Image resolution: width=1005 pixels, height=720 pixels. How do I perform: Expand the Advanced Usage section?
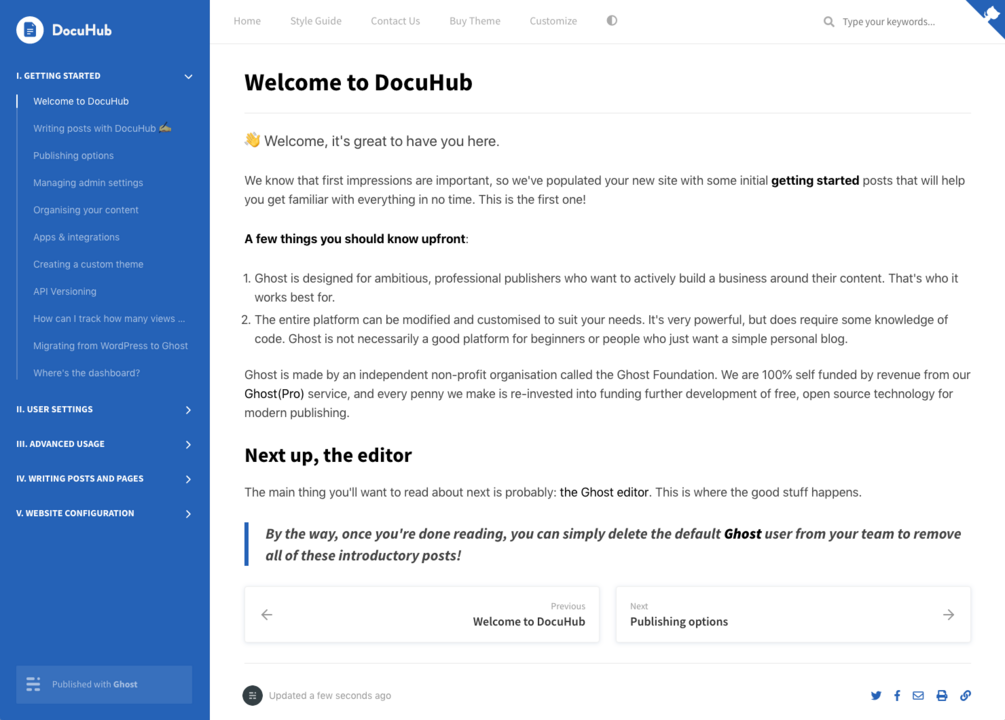tap(188, 444)
